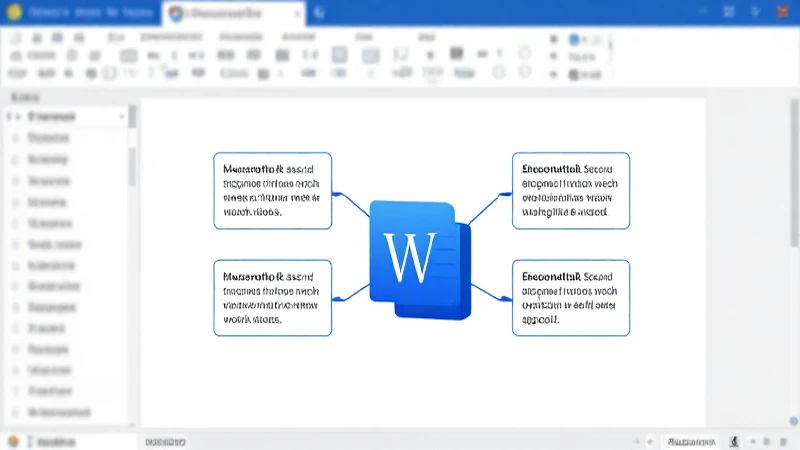
Task: Click the document's vertical scrollbar on the right edge
Action: [x=795, y=173]
